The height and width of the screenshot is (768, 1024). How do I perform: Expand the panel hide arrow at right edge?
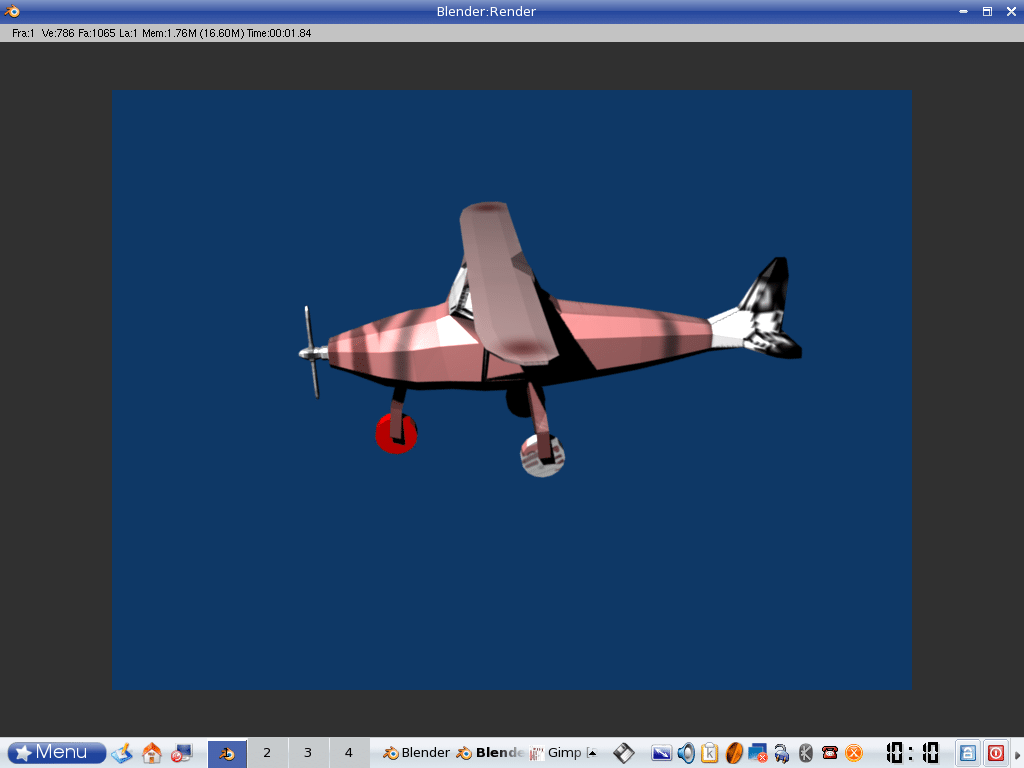coord(1018,754)
